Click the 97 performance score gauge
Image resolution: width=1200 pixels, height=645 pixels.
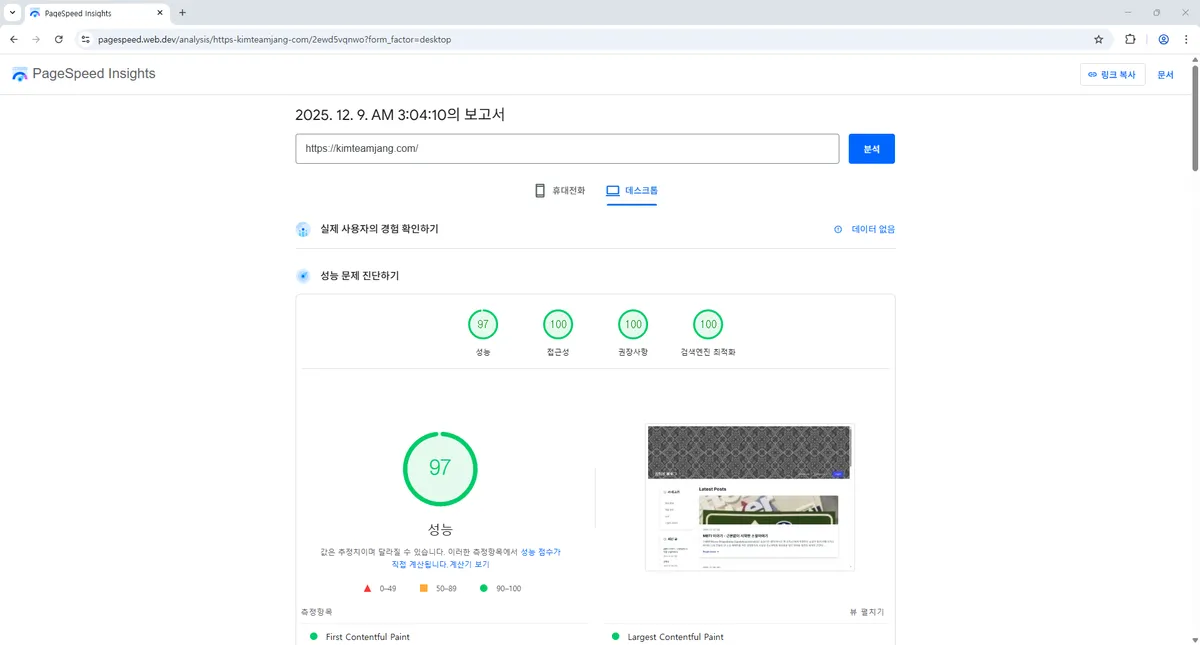click(440, 468)
